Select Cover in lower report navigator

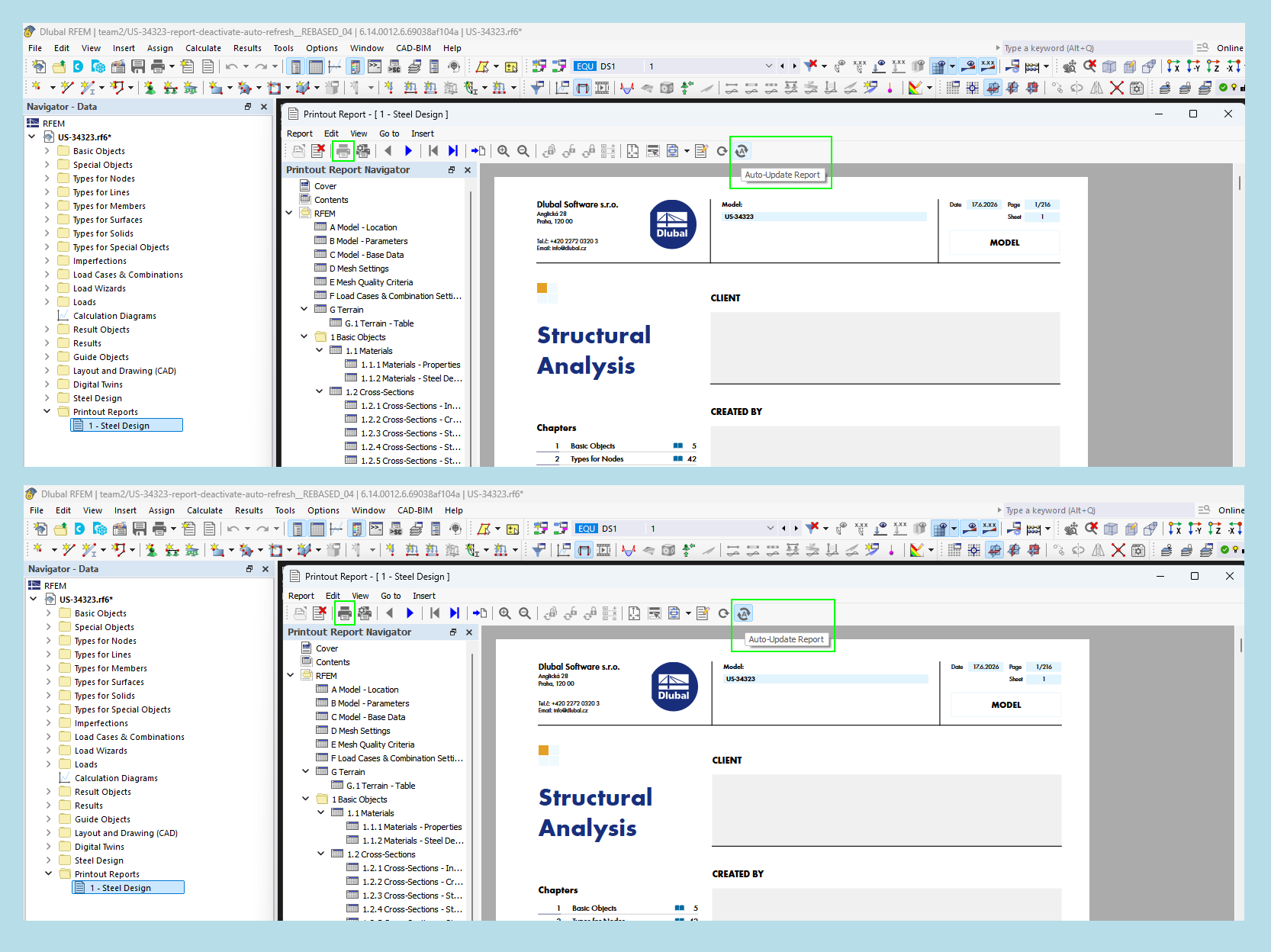(x=327, y=648)
